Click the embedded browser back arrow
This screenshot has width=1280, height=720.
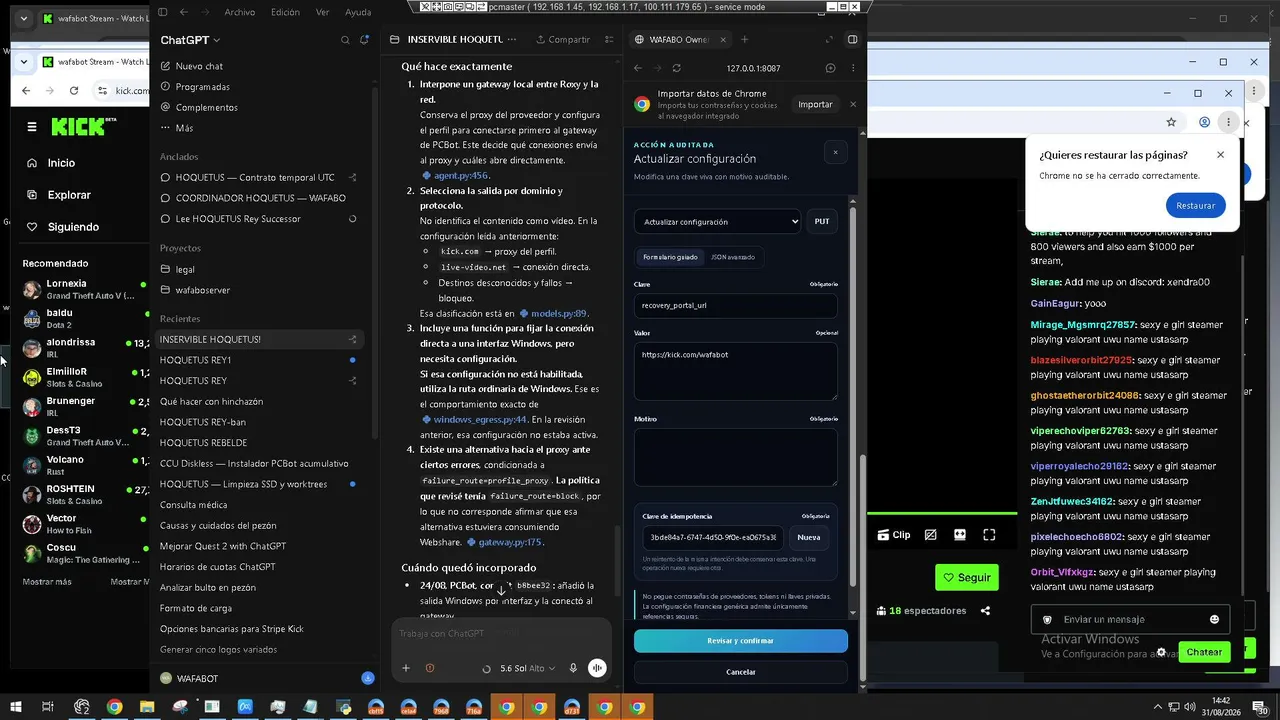tap(639, 68)
